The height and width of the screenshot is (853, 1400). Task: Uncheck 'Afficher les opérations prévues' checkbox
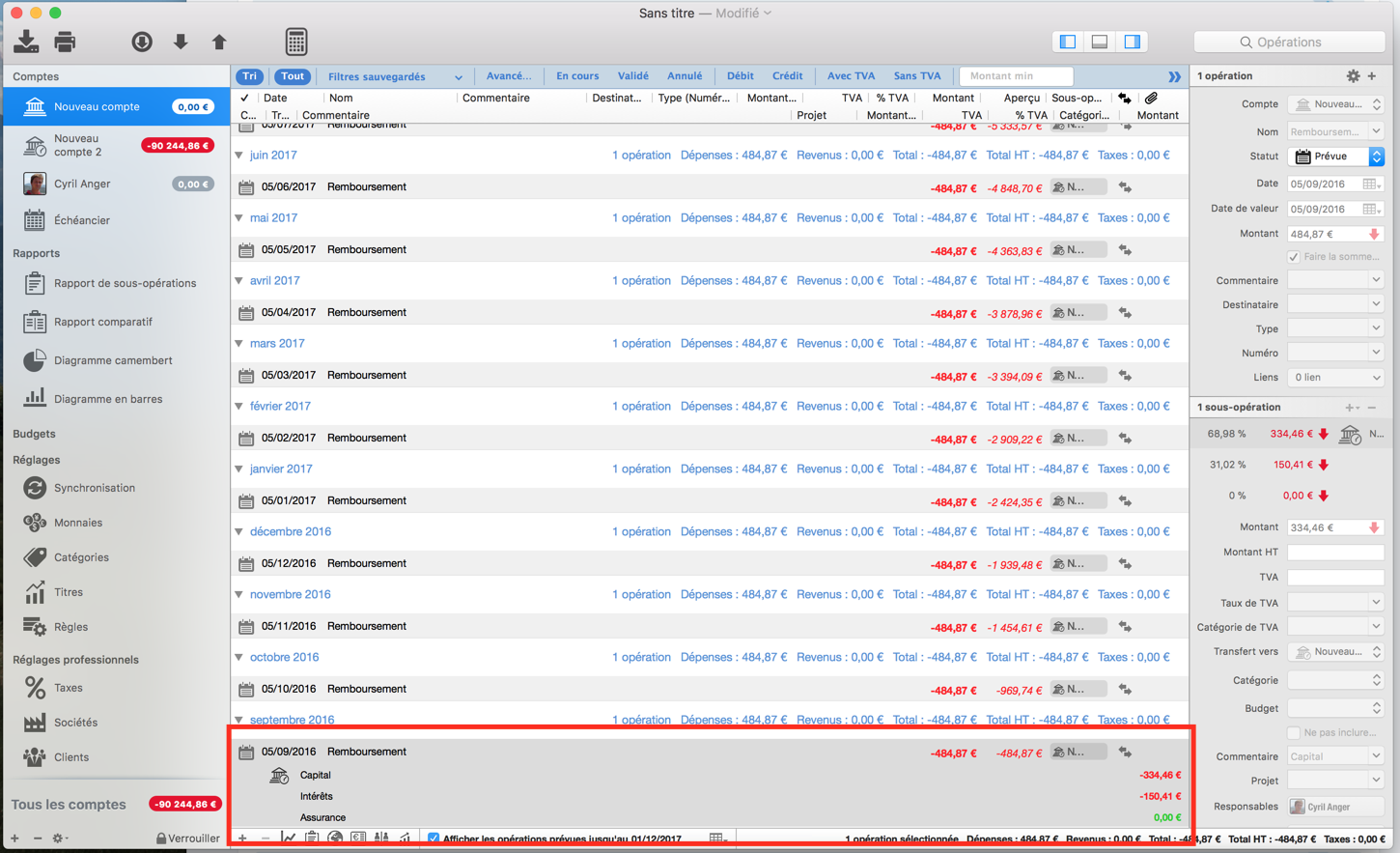click(434, 839)
